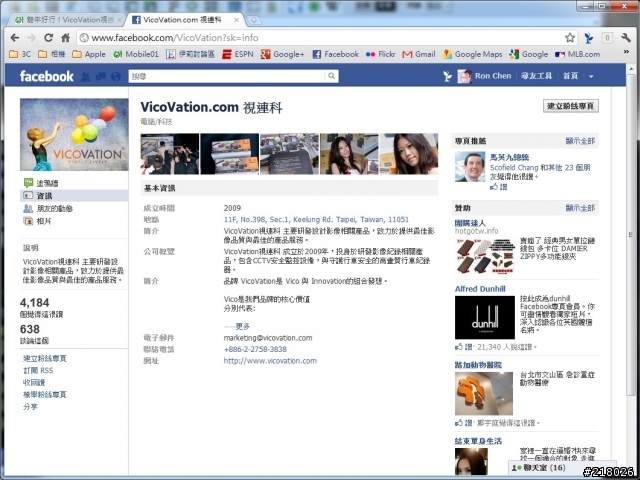Go back with the browser back arrow
The width and height of the screenshot is (640, 480).
[15, 38]
